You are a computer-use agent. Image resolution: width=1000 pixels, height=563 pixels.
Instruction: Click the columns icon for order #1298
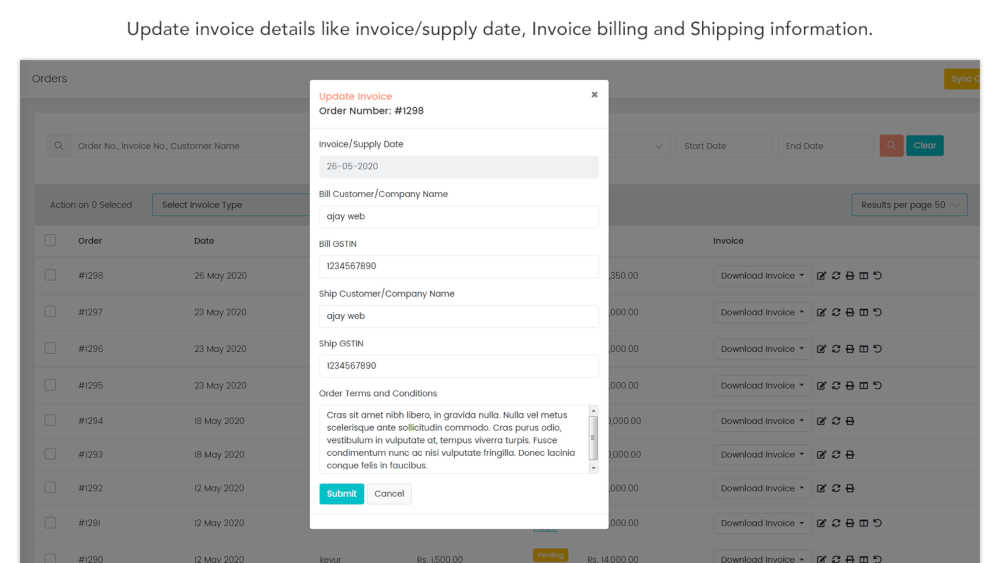point(864,275)
